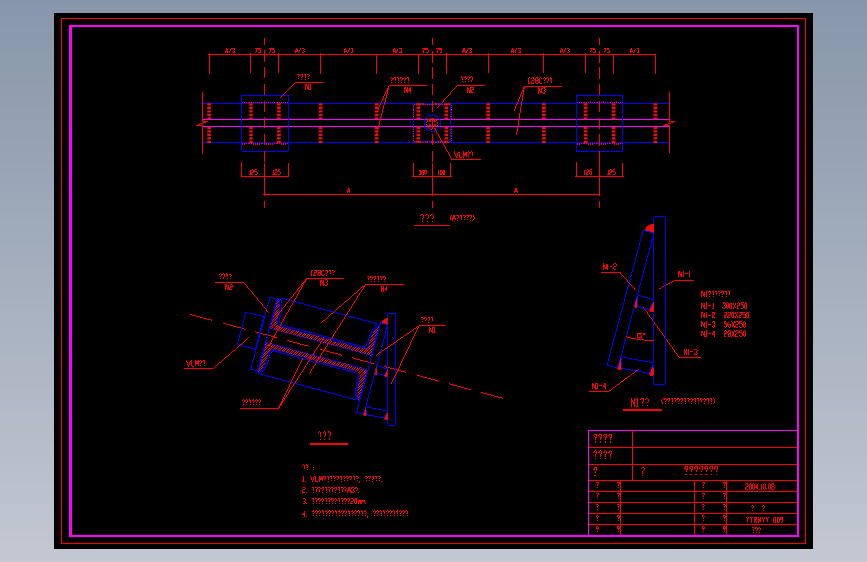Select the N1-4 leader callout under the detail view
The width and height of the screenshot is (867, 562).
click(599, 386)
